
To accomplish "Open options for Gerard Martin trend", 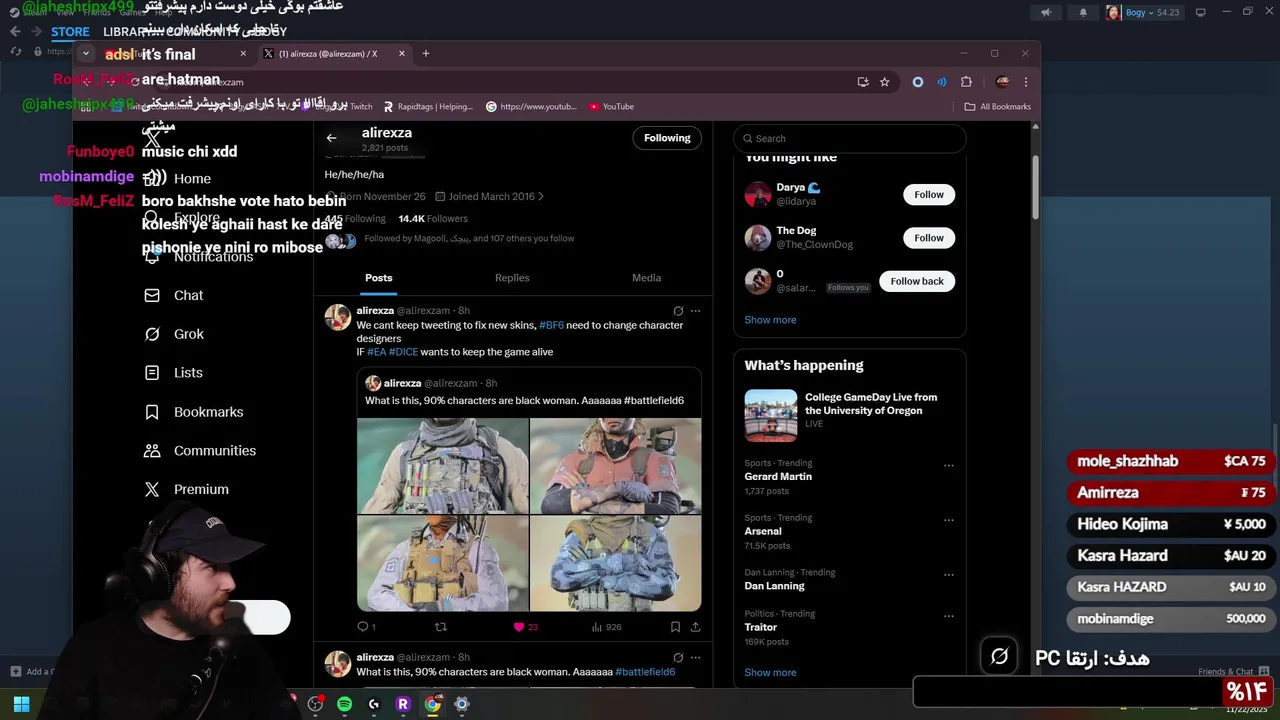I will point(949,465).
